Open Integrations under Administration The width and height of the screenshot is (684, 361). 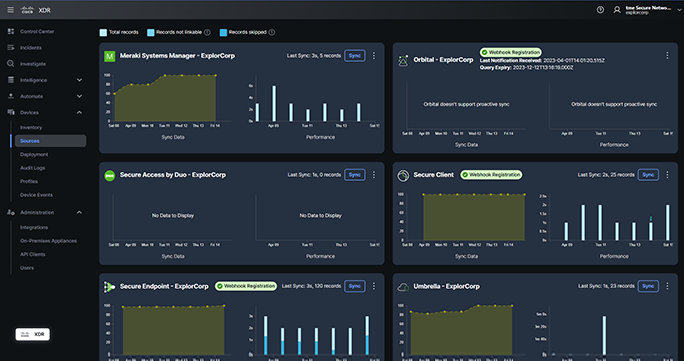tap(34, 227)
